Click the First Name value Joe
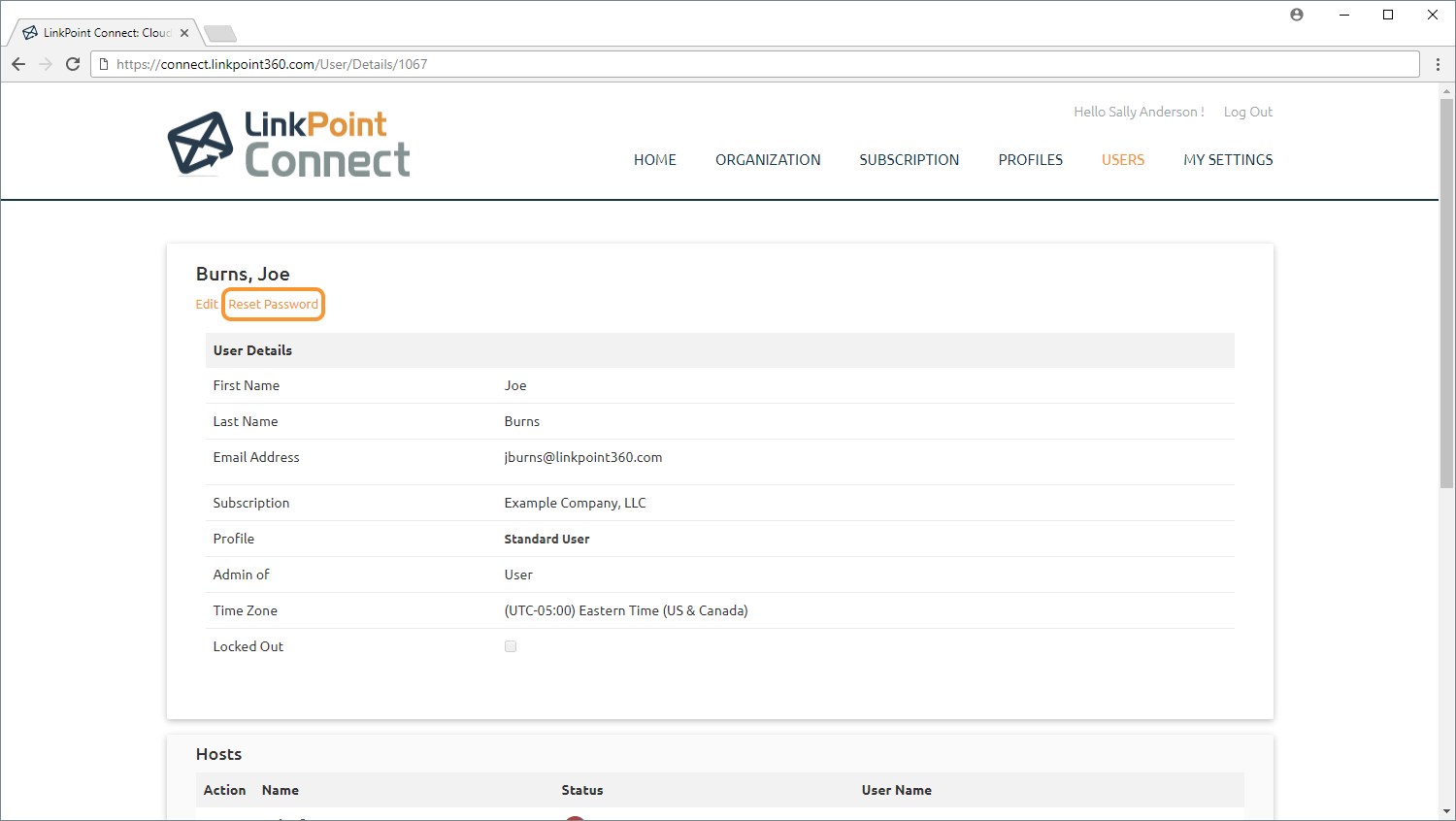This screenshot has height=821, width=1456. click(515, 385)
